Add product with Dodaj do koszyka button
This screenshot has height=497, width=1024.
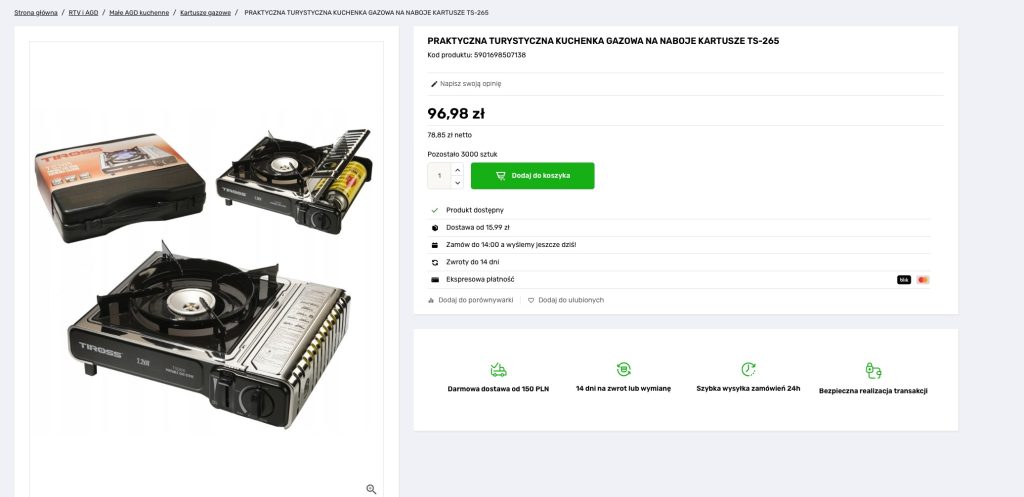coord(532,176)
